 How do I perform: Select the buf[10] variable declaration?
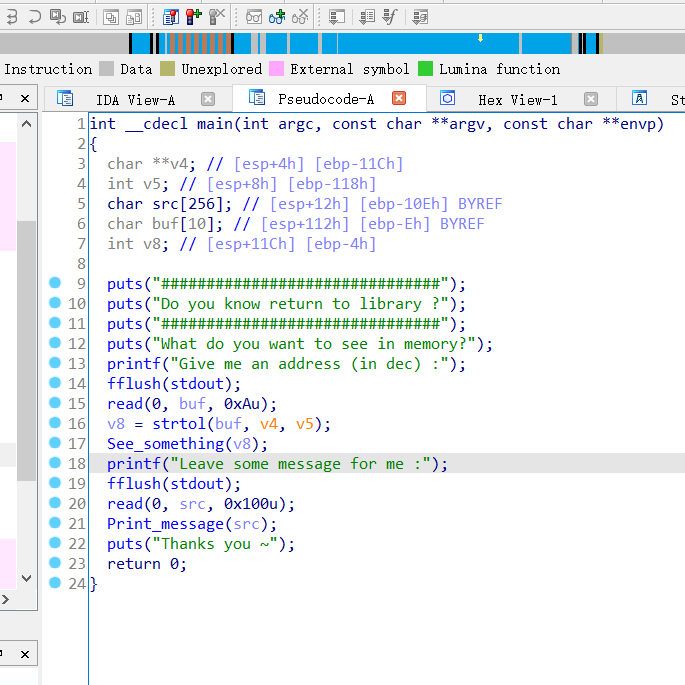165,224
